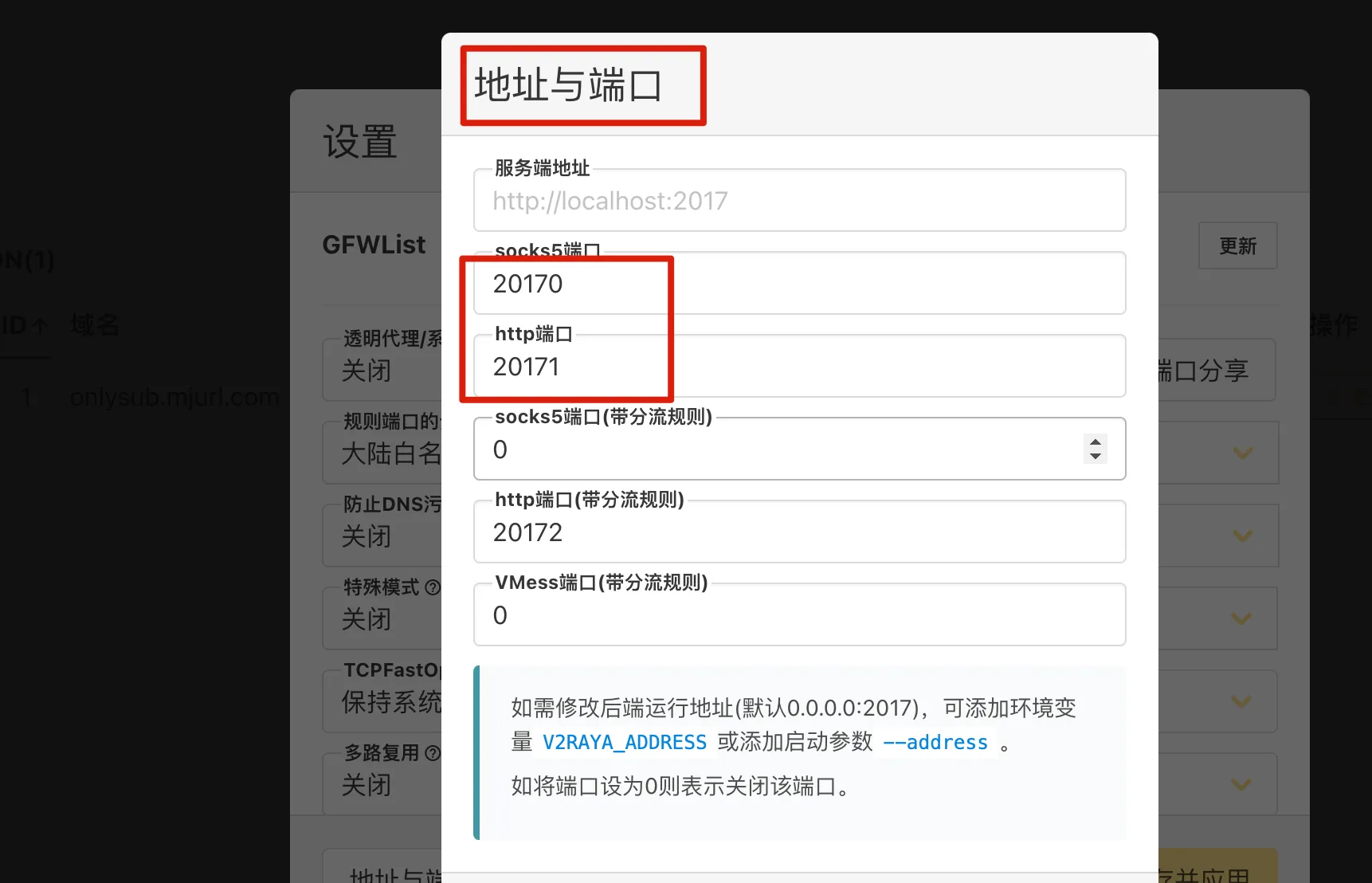1372x883 pixels.
Task: Select the http端口 field showing 20171
Action: tap(798, 367)
